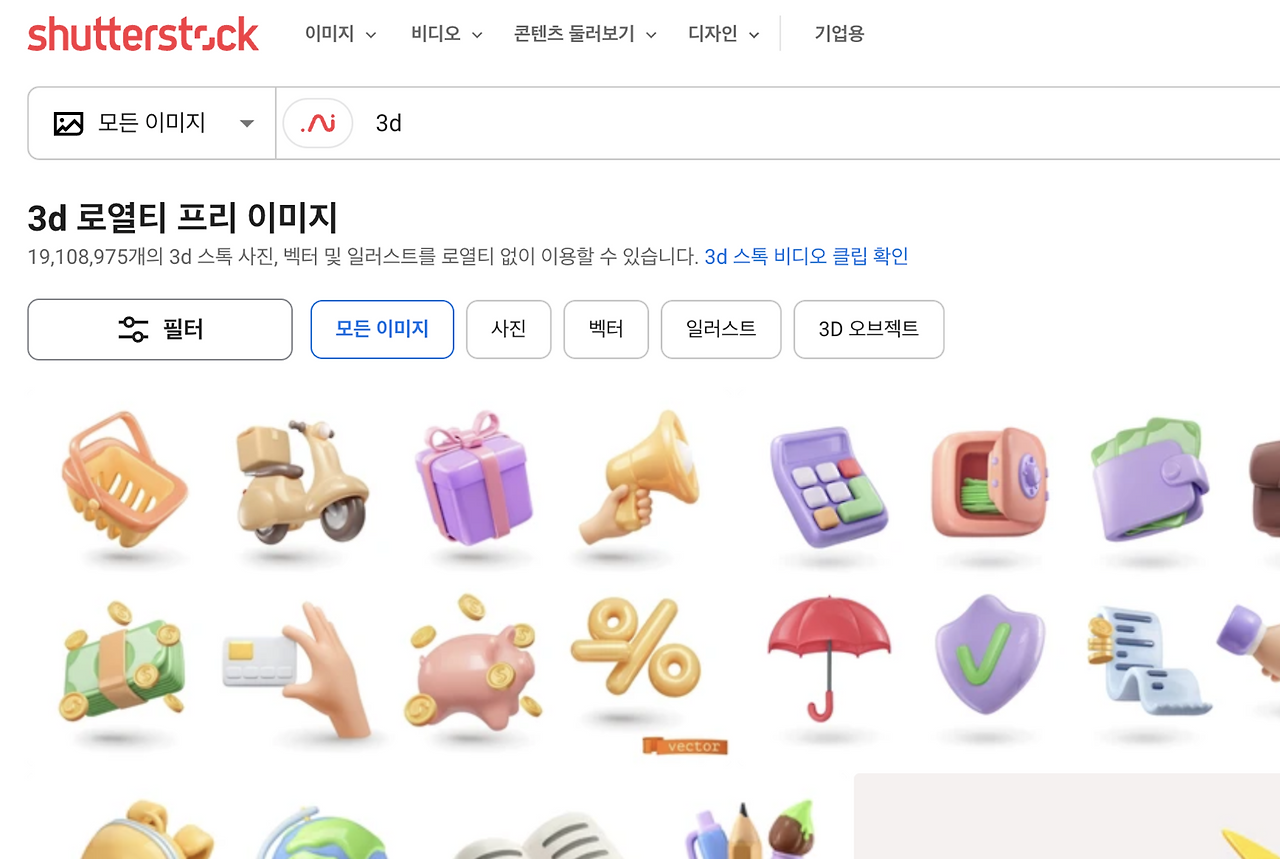Switch to the 벡터 filter tab

pyautogui.click(x=606, y=329)
